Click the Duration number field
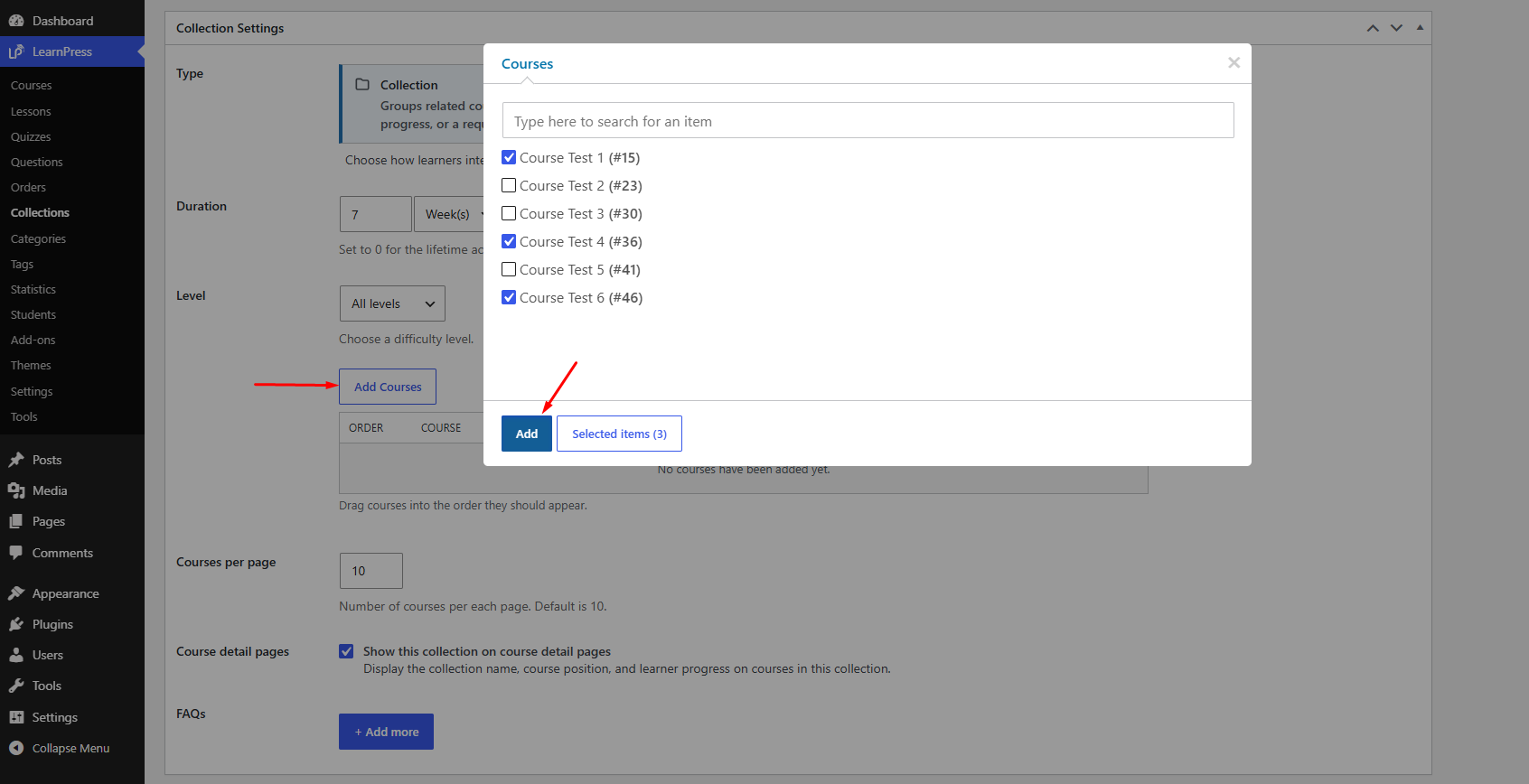The width and height of the screenshot is (1529, 784). coord(375,214)
